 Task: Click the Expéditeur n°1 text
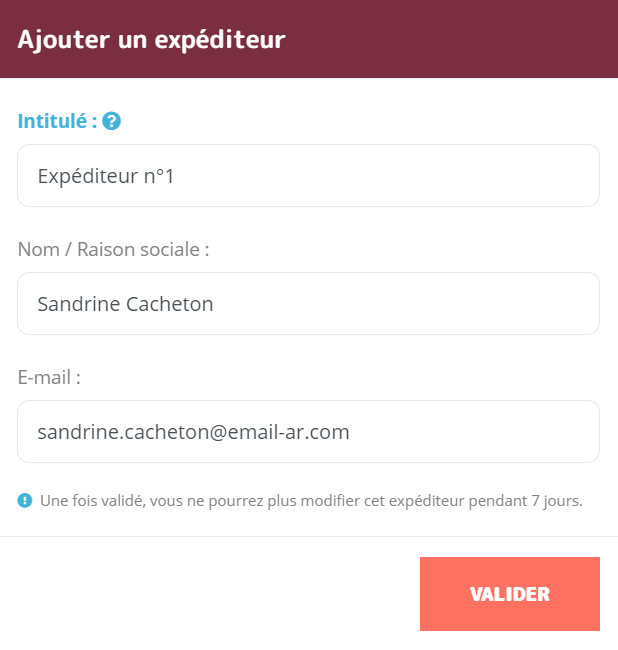[106, 176]
